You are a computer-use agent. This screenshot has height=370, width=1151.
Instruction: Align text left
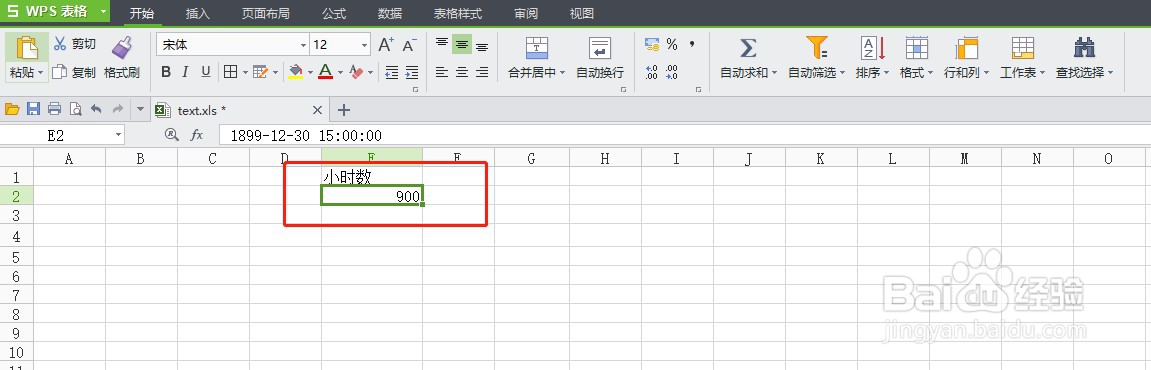click(x=441, y=72)
